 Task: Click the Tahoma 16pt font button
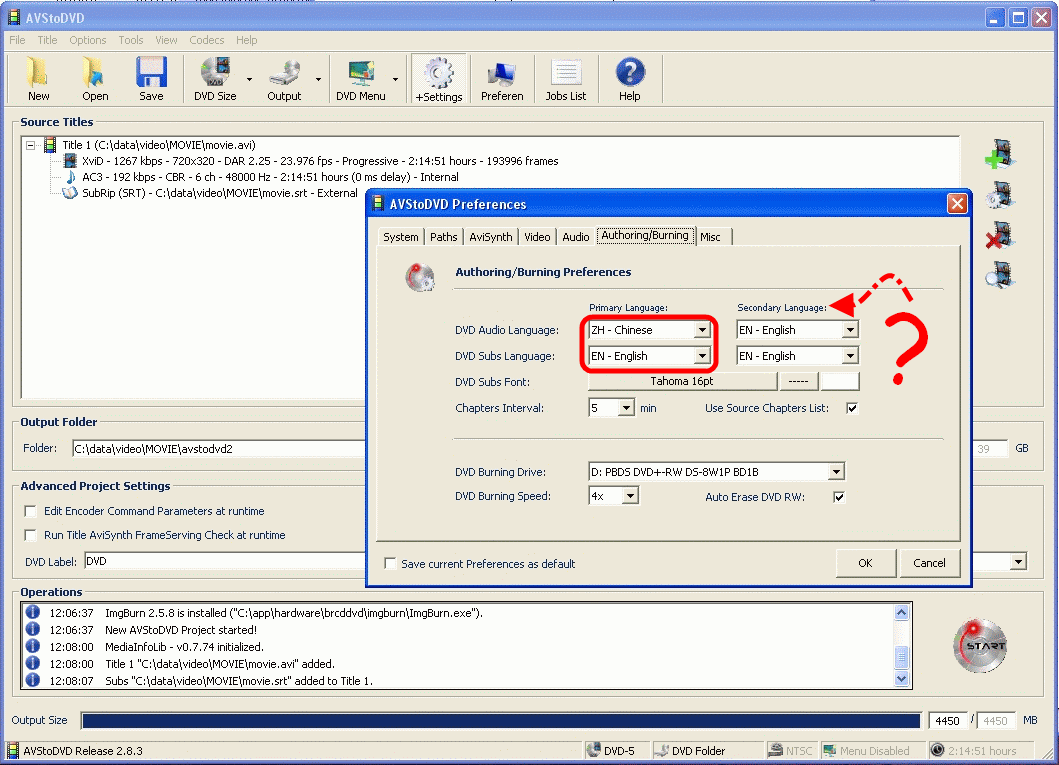pyautogui.click(x=682, y=381)
